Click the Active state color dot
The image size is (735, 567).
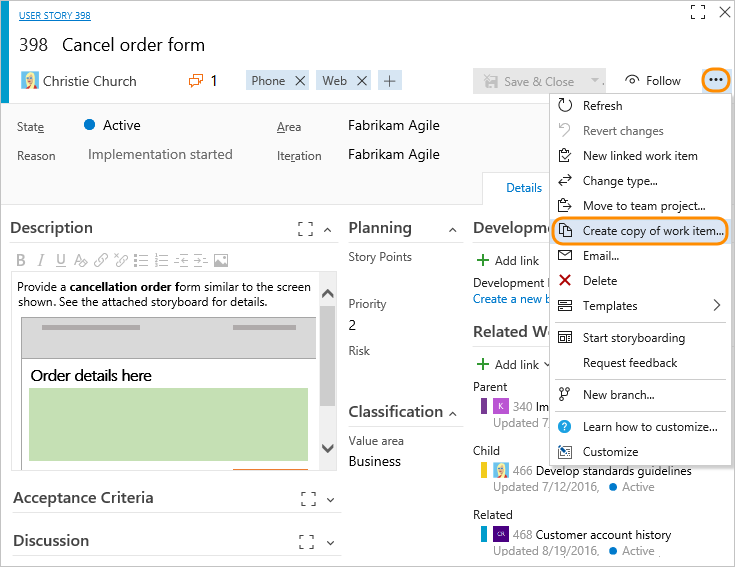pos(90,125)
